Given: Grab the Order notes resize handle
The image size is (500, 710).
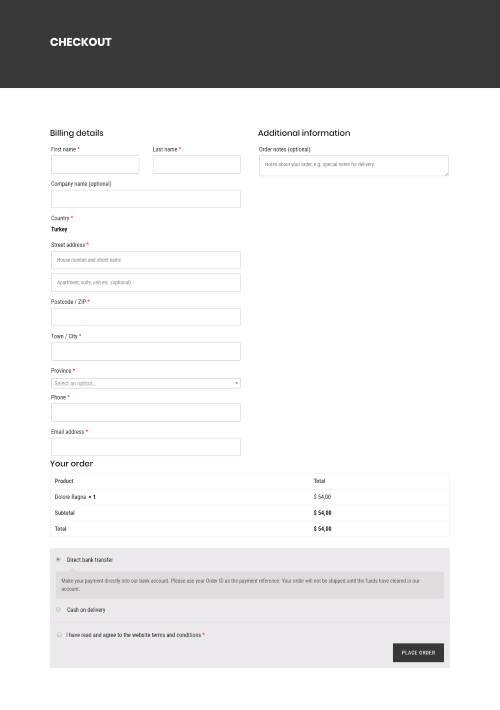Looking at the screenshot, I should (446, 173).
